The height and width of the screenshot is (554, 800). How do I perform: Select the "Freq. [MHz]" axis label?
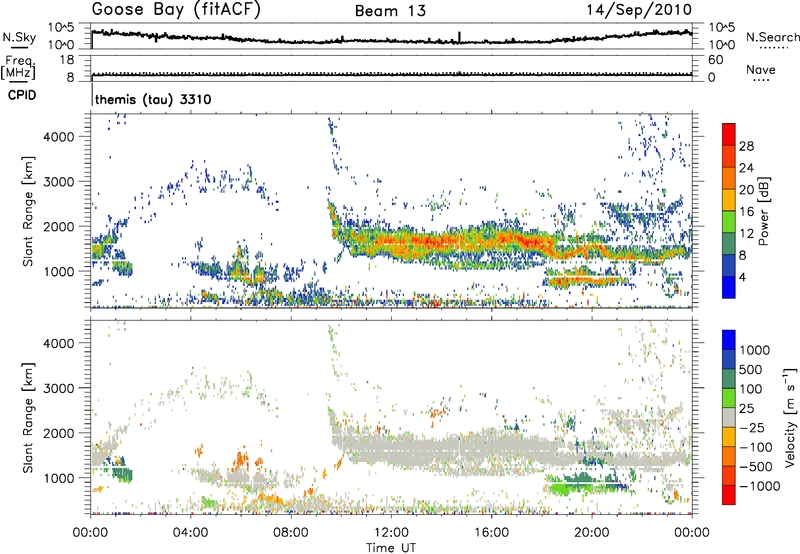point(18,68)
